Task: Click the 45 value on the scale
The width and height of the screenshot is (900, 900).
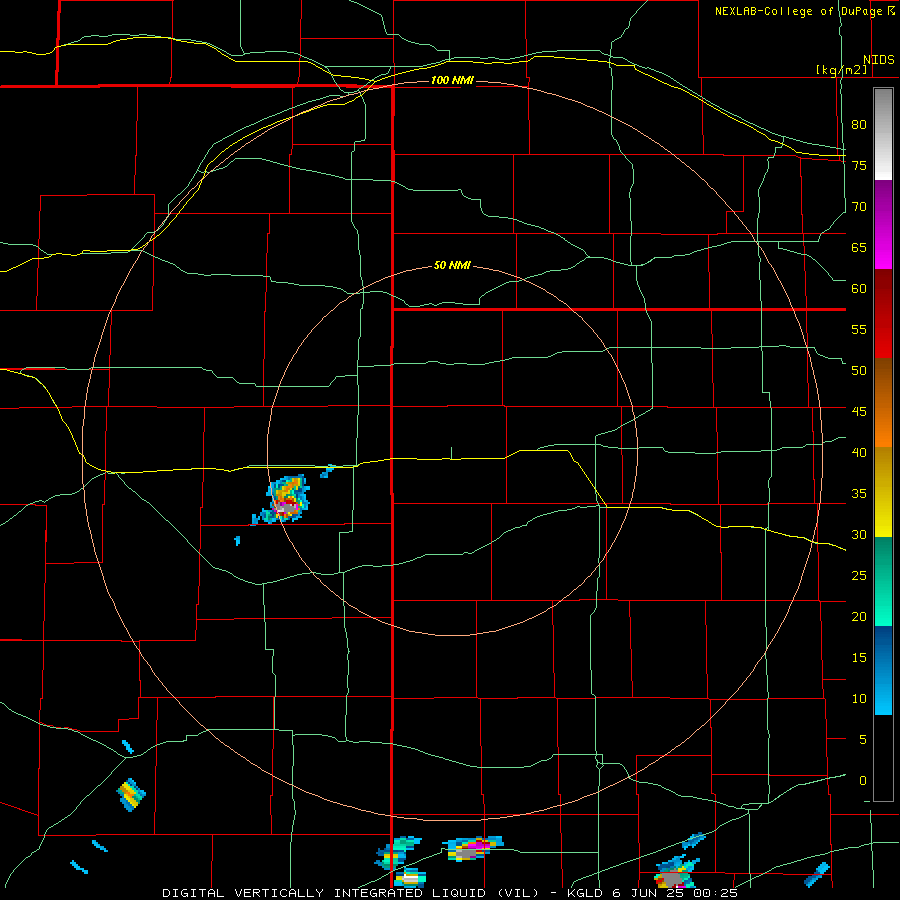Action: (x=859, y=412)
